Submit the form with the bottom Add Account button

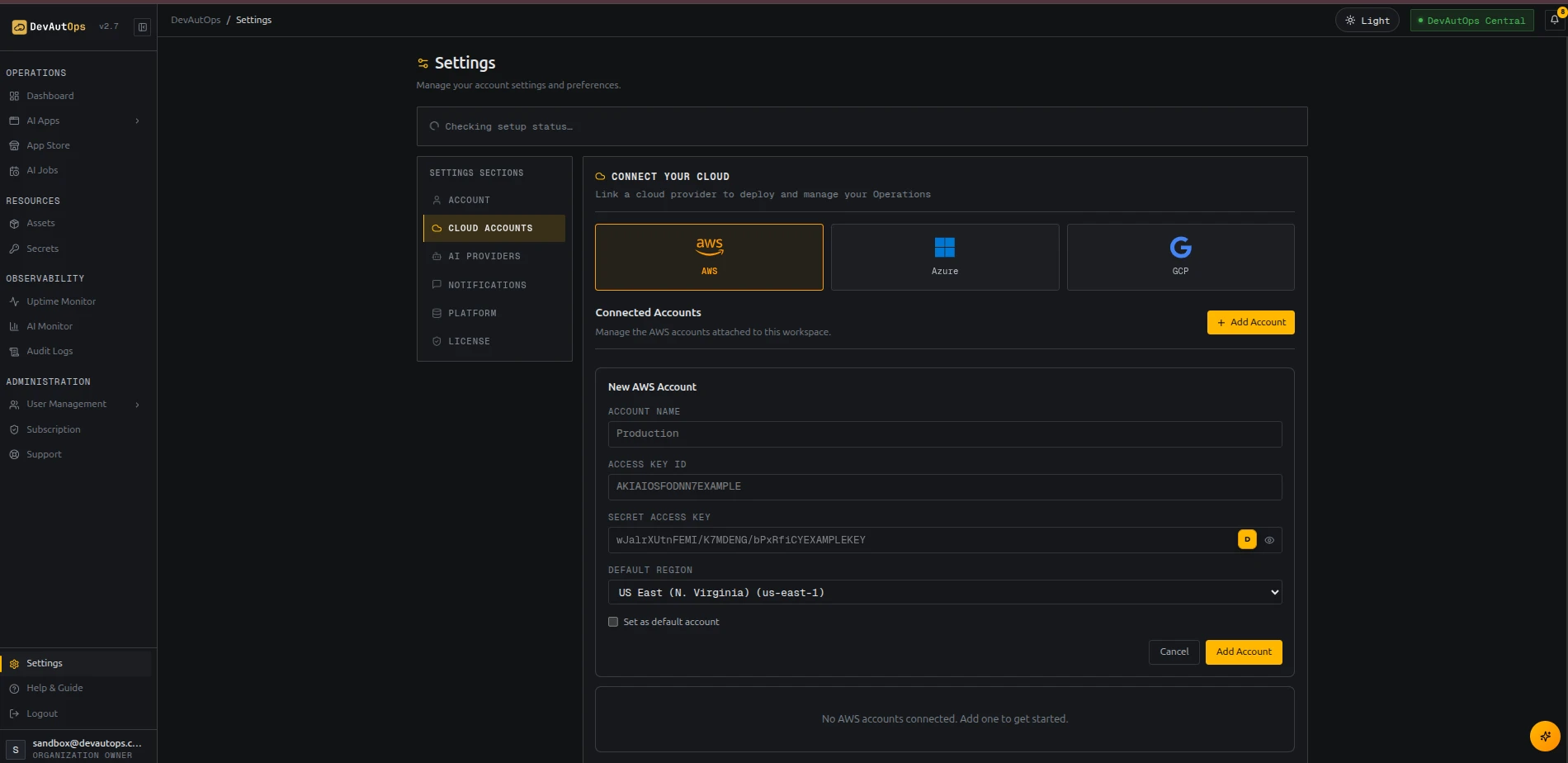click(x=1244, y=652)
